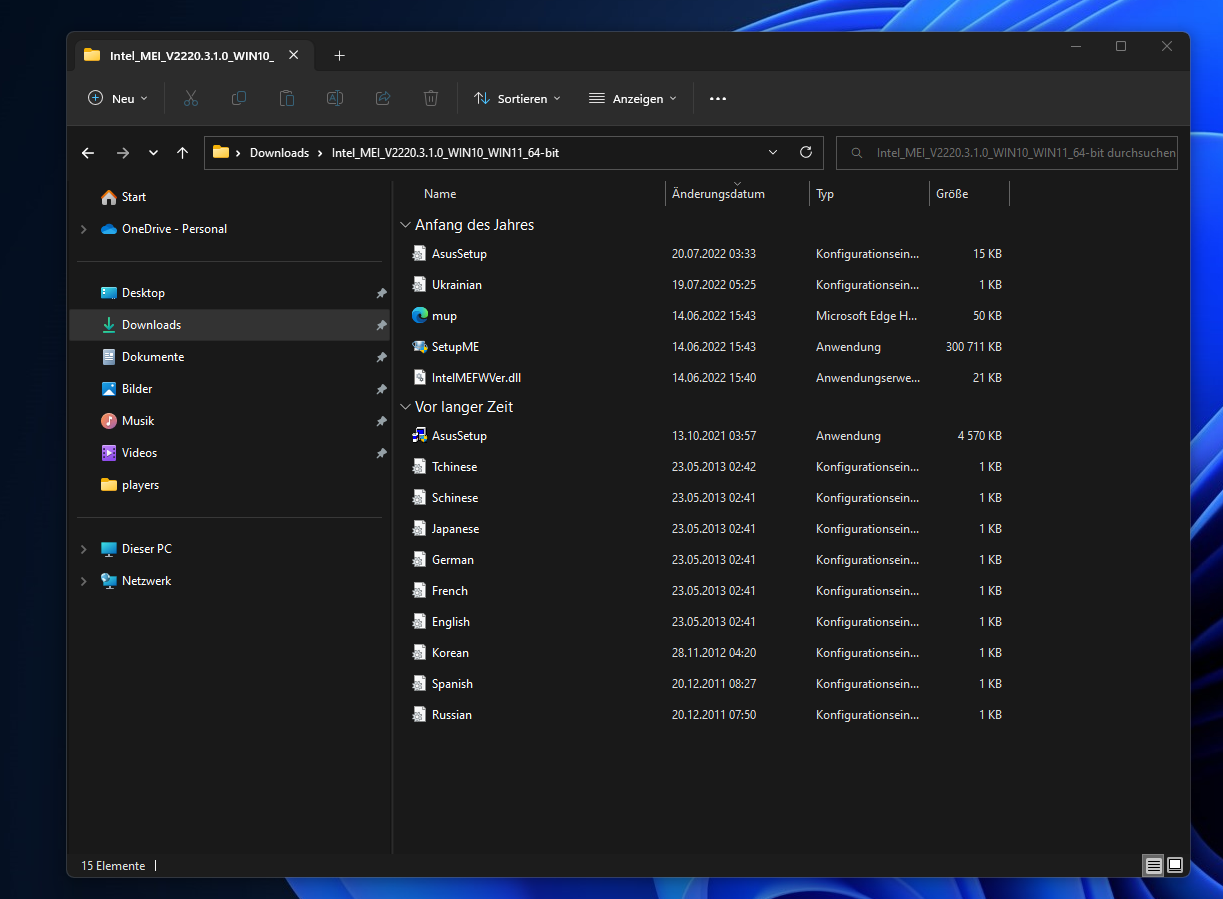Open the three-dots more options menu
The height and width of the screenshot is (899, 1223).
click(x=718, y=98)
